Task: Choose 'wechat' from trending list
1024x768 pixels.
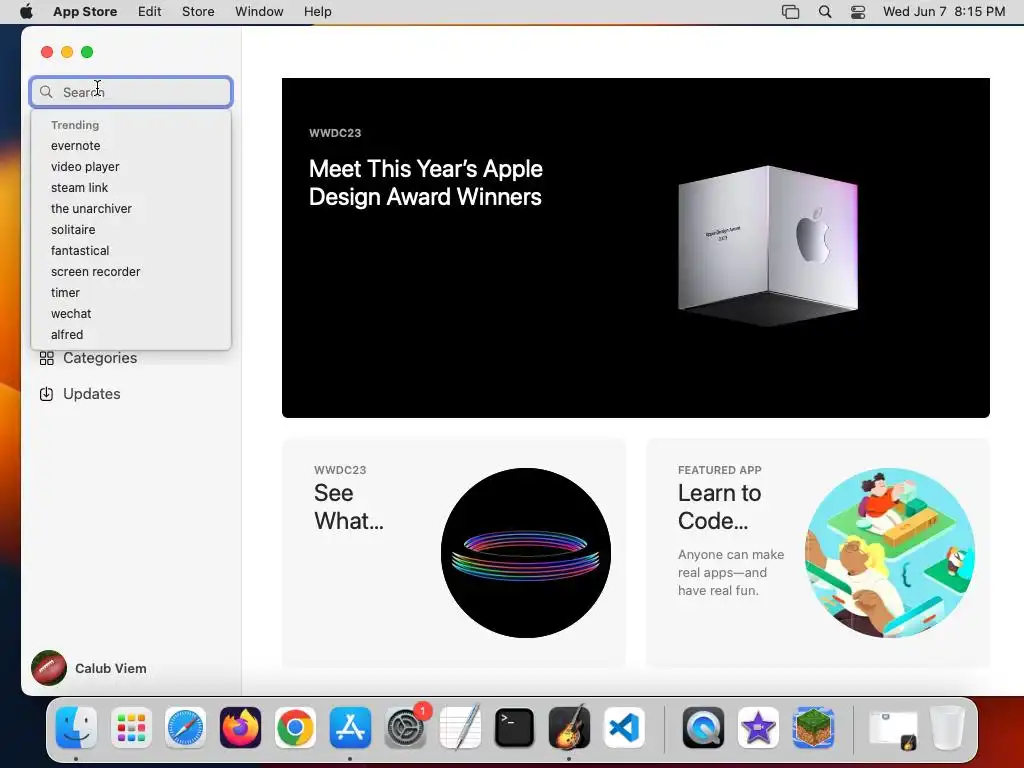Action: point(71,313)
